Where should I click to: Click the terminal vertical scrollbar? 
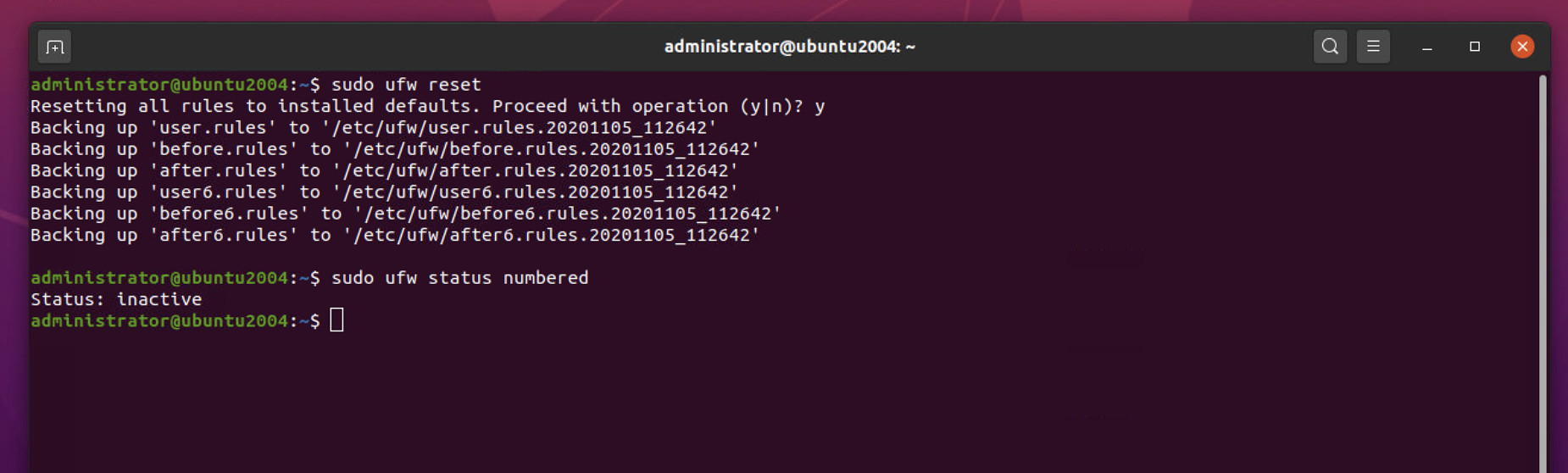tap(1543, 271)
